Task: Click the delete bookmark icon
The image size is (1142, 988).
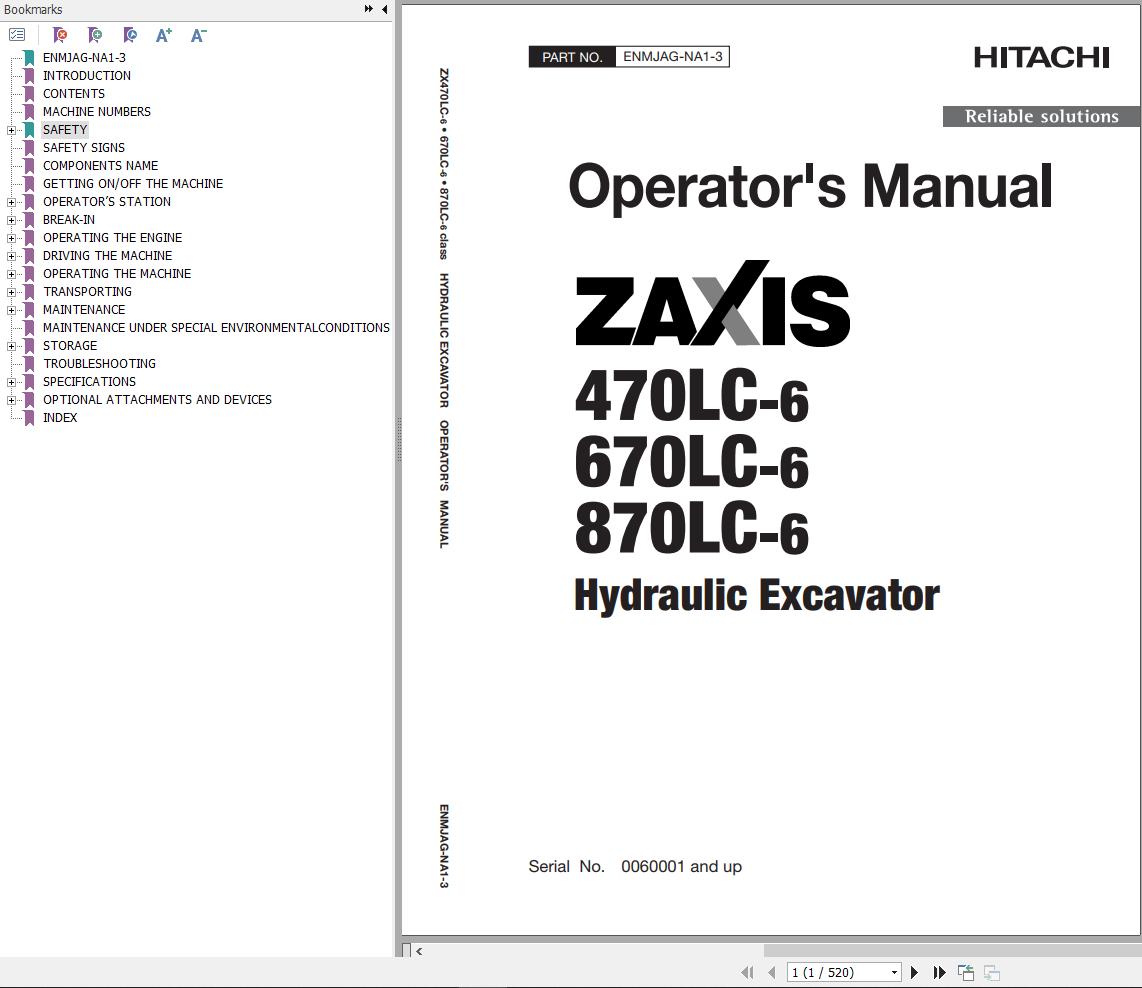Action: pyautogui.click(x=60, y=34)
